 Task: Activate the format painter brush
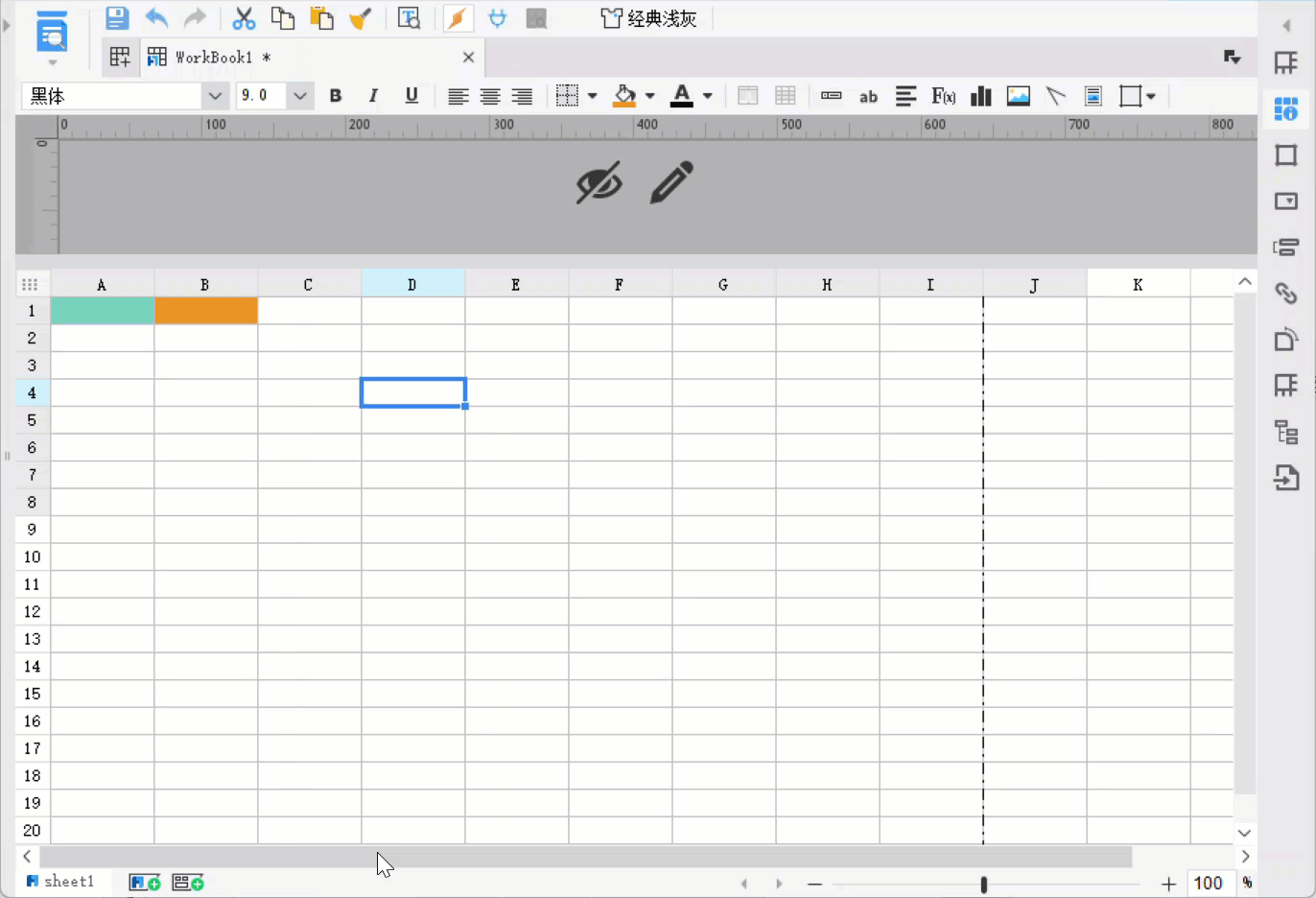coord(361,18)
